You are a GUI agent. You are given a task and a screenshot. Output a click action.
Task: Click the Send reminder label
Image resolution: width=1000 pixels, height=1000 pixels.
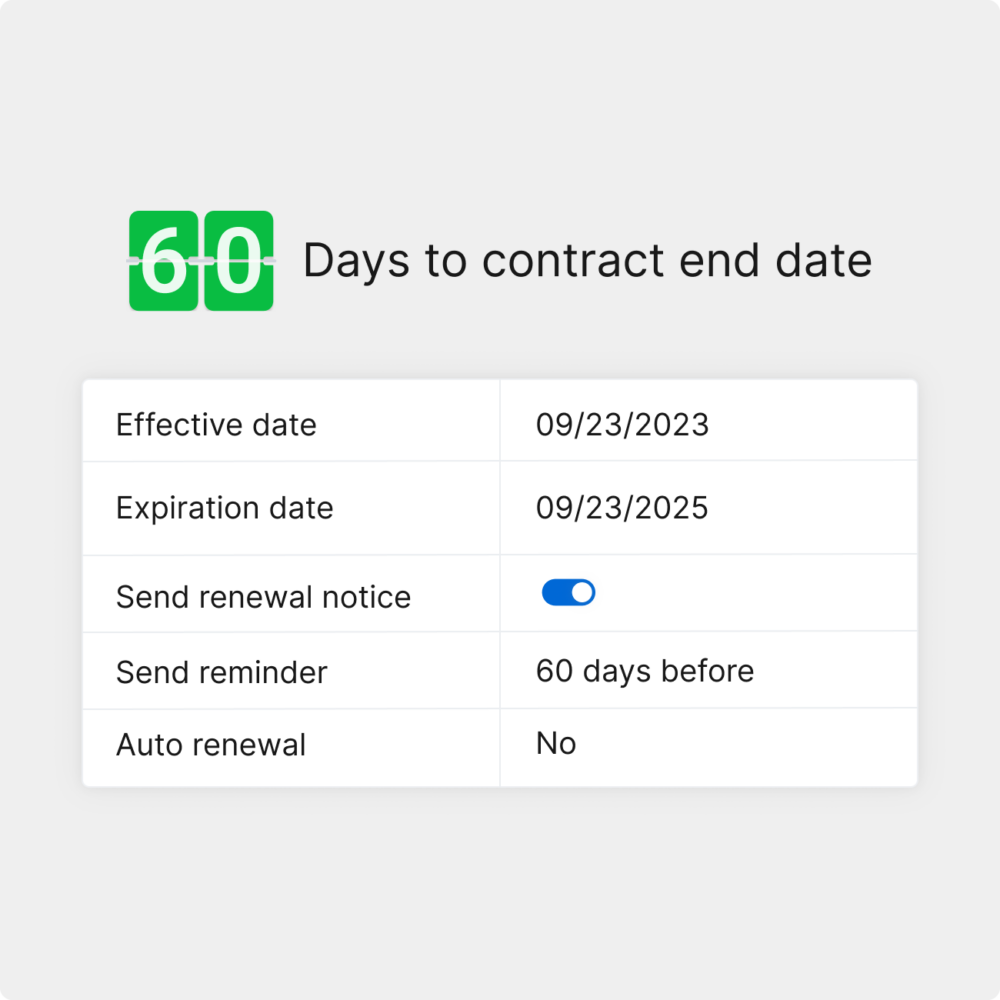click(221, 672)
